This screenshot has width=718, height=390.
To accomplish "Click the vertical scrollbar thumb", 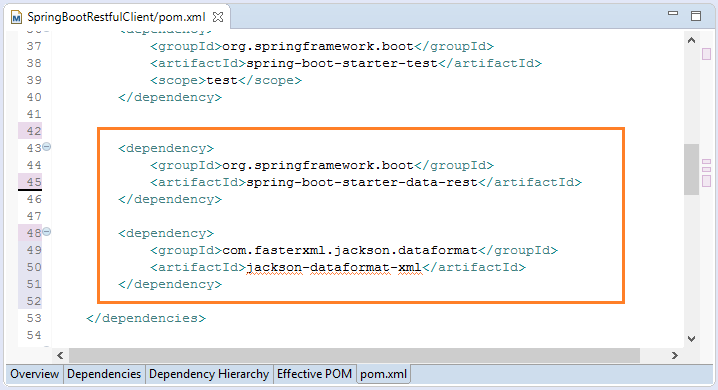I will pyautogui.click(x=691, y=169).
